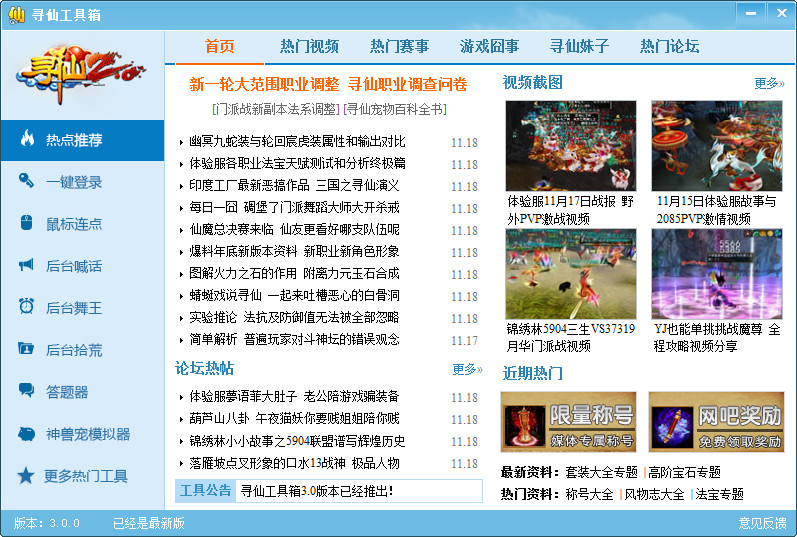Open the 热门视频 tab

pyautogui.click(x=309, y=47)
